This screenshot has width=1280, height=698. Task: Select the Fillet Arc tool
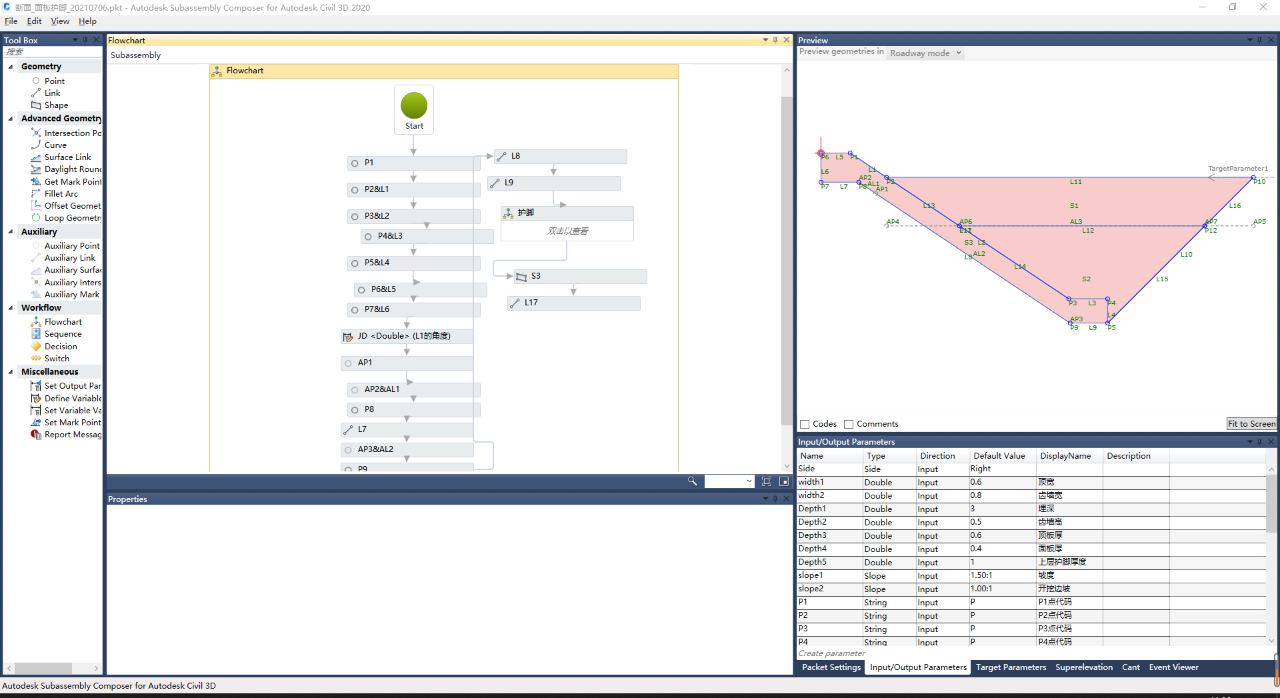click(61, 194)
